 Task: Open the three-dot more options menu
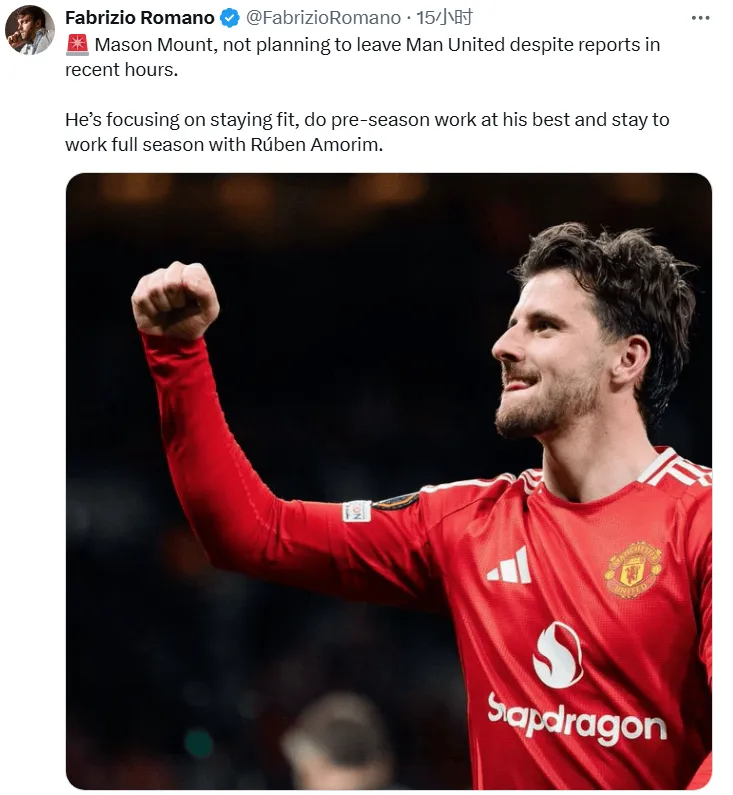(x=700, y=18)
